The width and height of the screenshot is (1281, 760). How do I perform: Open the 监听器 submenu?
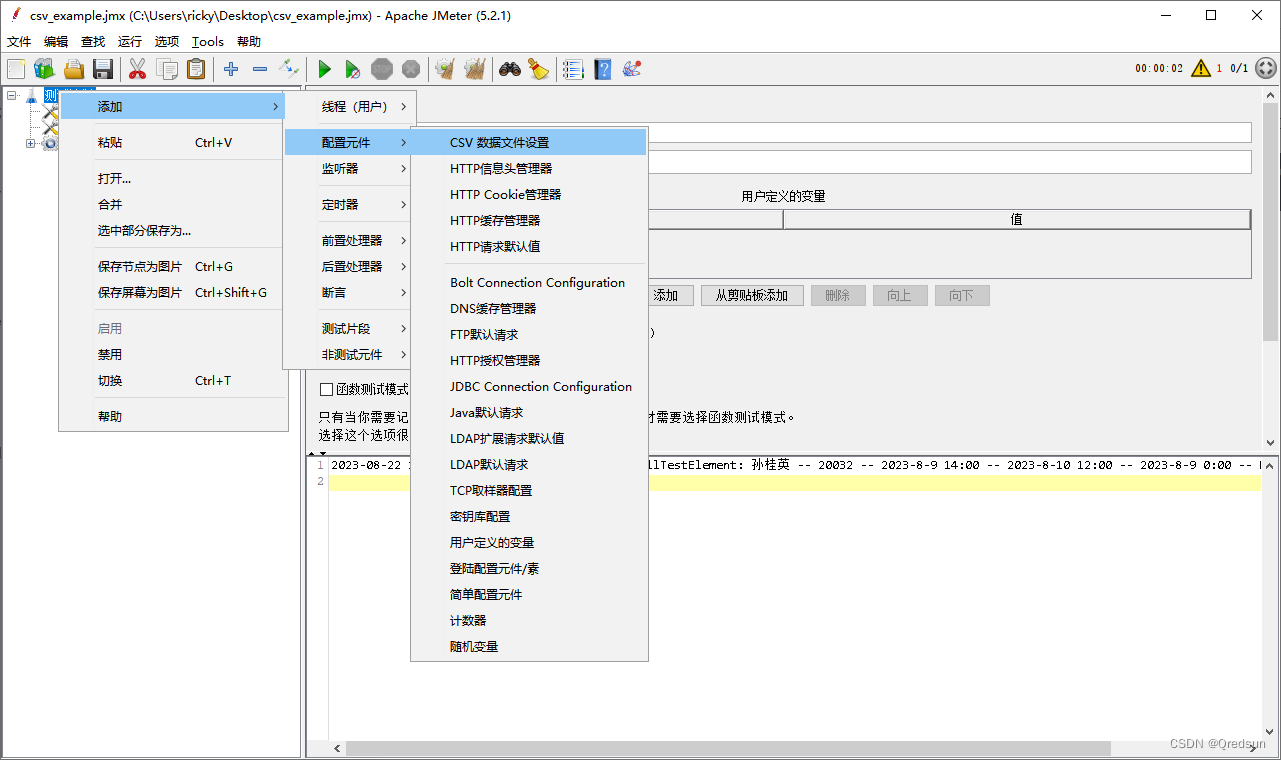click(349, 169)
